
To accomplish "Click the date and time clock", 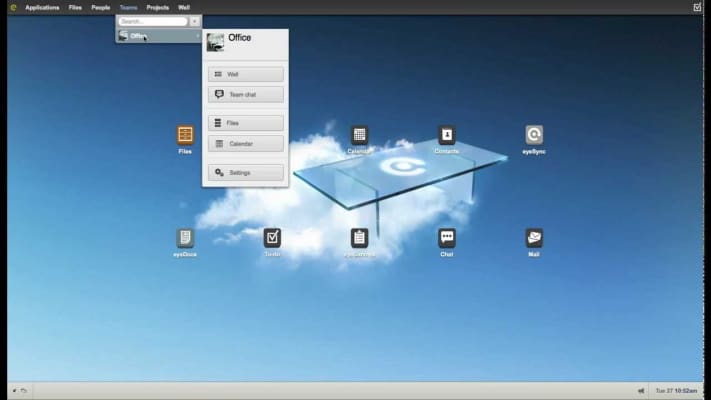I will (x=676, y=390).
